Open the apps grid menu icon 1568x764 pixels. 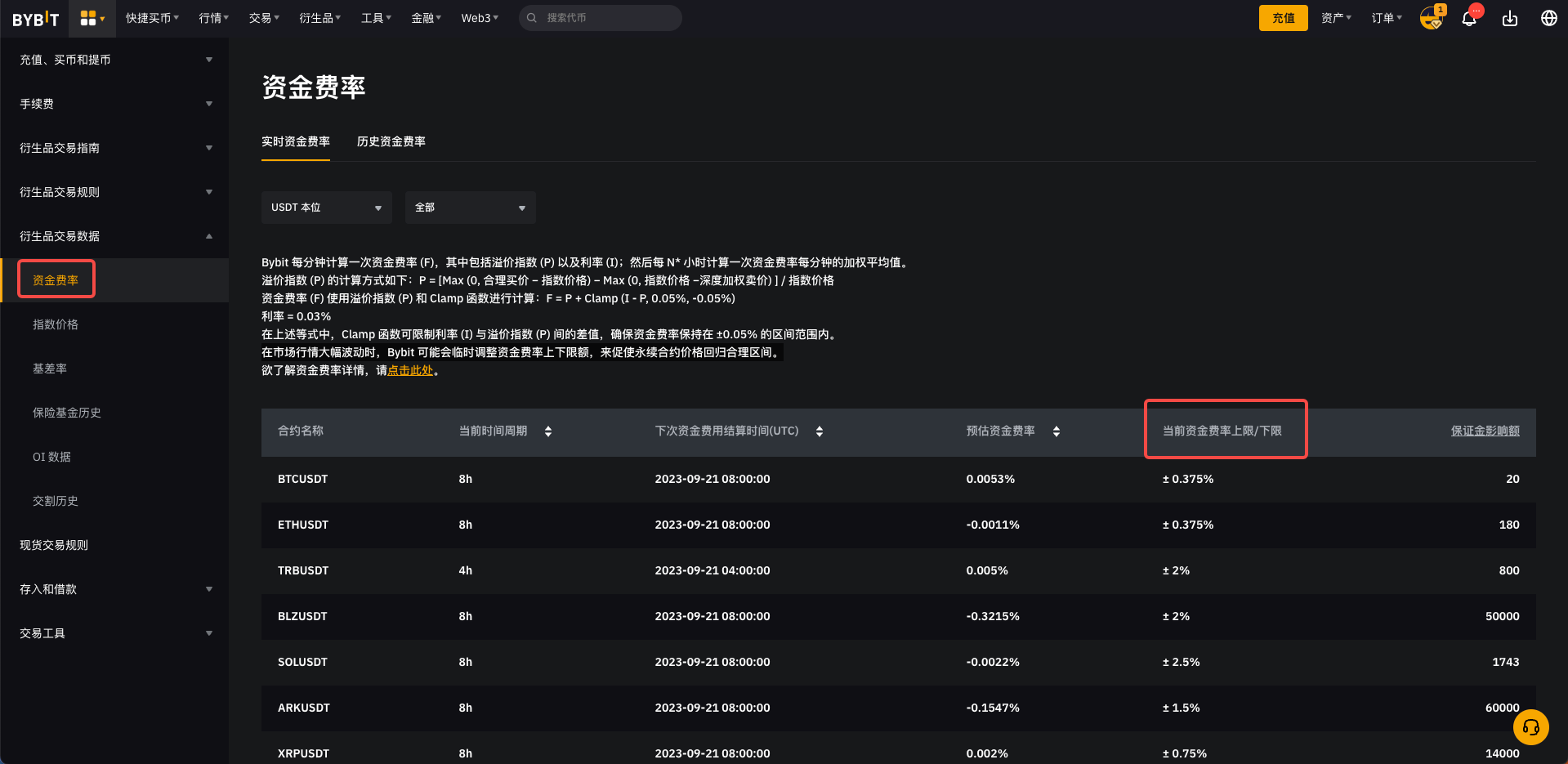92,18
